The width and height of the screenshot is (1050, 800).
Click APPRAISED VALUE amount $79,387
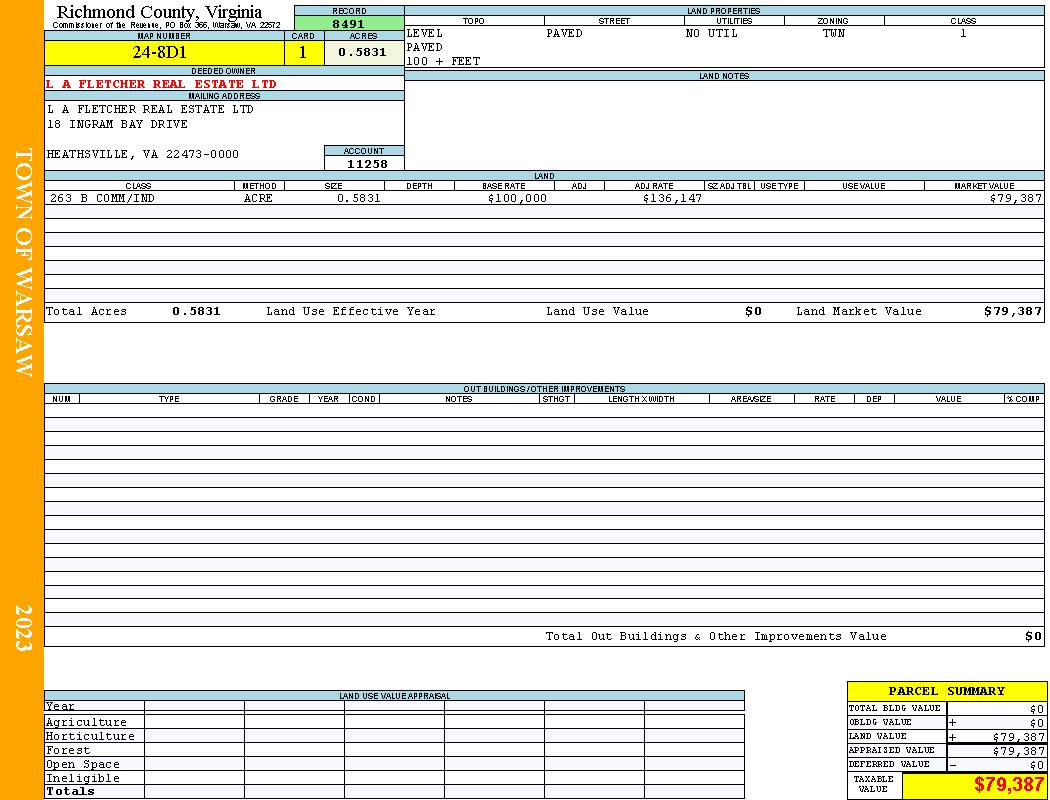(x=1018, y=751)
